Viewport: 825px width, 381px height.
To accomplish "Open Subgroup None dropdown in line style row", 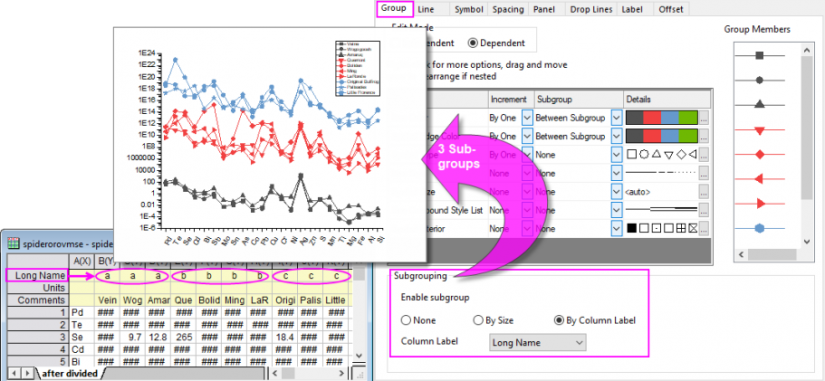I will click(x=617, y=173).
